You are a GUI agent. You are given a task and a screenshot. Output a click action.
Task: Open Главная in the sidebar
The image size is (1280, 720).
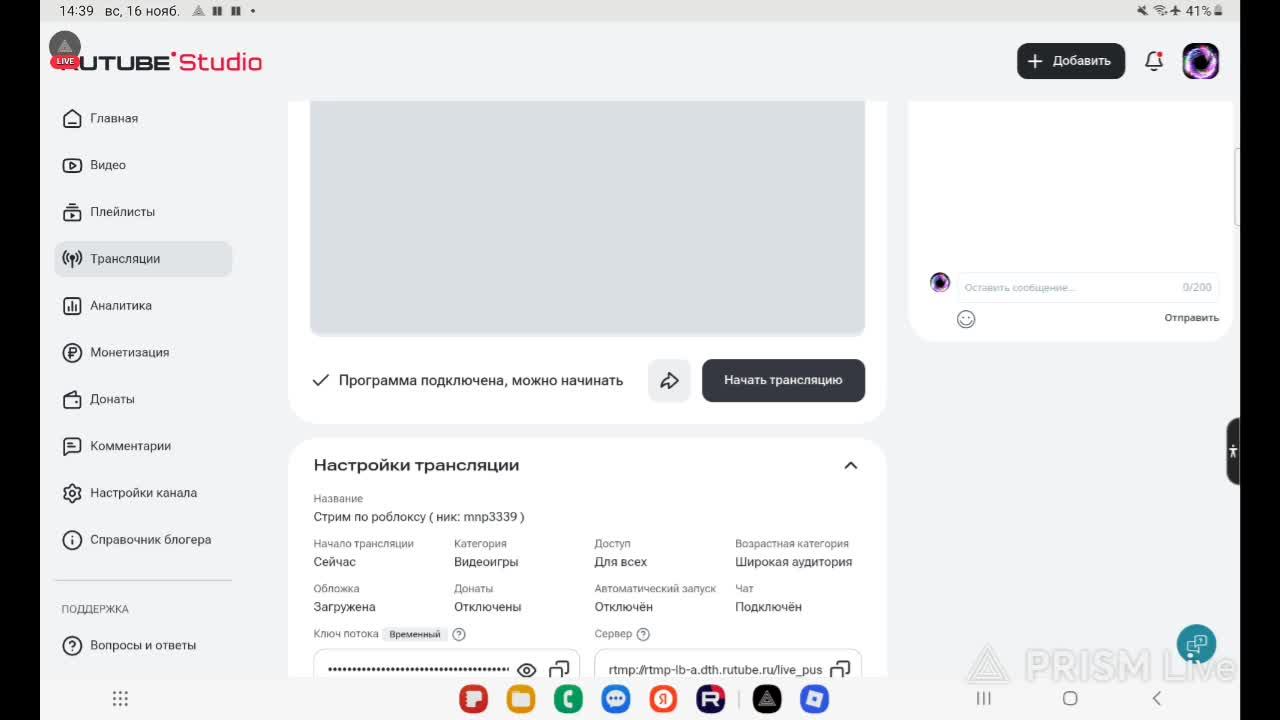click(x=114, y=118)
